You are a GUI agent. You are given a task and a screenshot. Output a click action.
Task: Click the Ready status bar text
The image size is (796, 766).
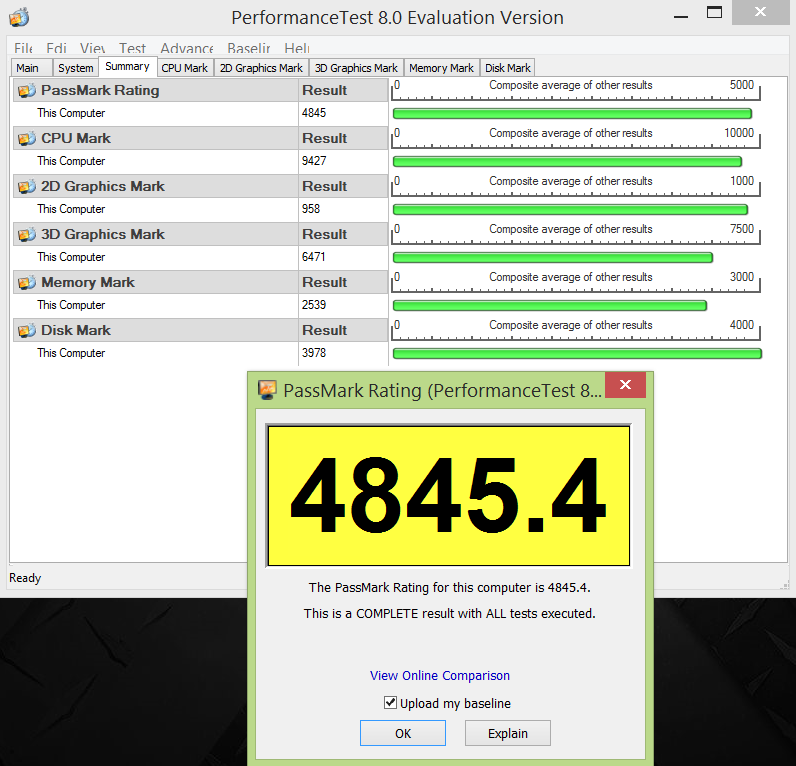(25, 578)
